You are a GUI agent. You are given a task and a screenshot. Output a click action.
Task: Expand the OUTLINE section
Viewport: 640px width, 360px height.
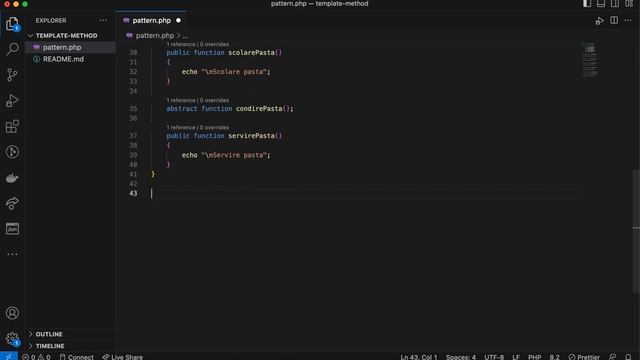click(x=49, y=334)
